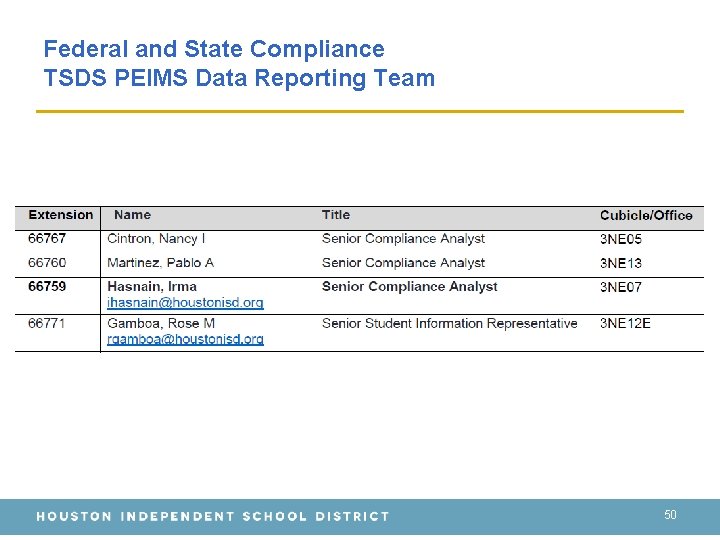The height and width of the screenshot is (540, 720).
Task: Select cubicle 3NE13 cell
Action: 621,263
